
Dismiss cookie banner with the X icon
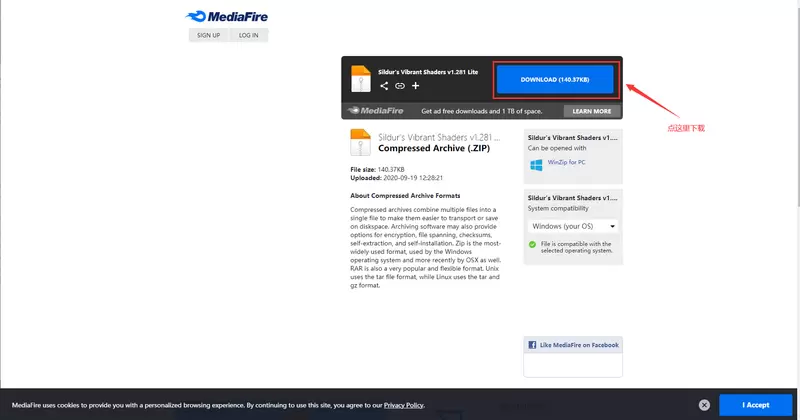(704, 405)
